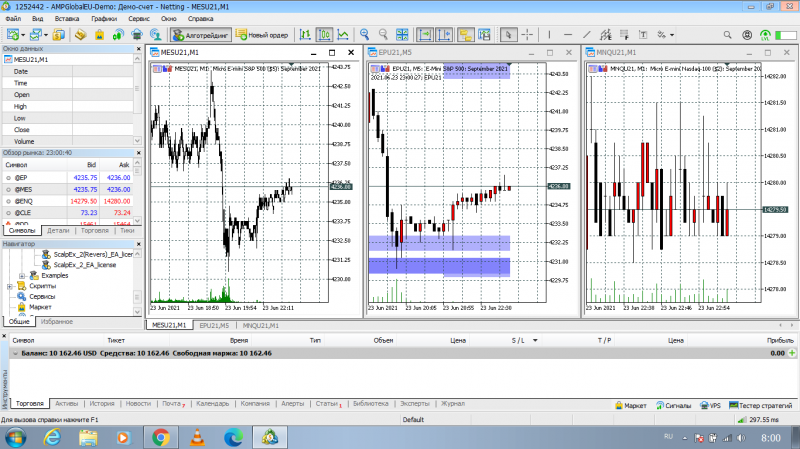This screenshot has width=800, height=449.
Task: Expand the Скрипты tree node
Action: click(x=10, y=286)
